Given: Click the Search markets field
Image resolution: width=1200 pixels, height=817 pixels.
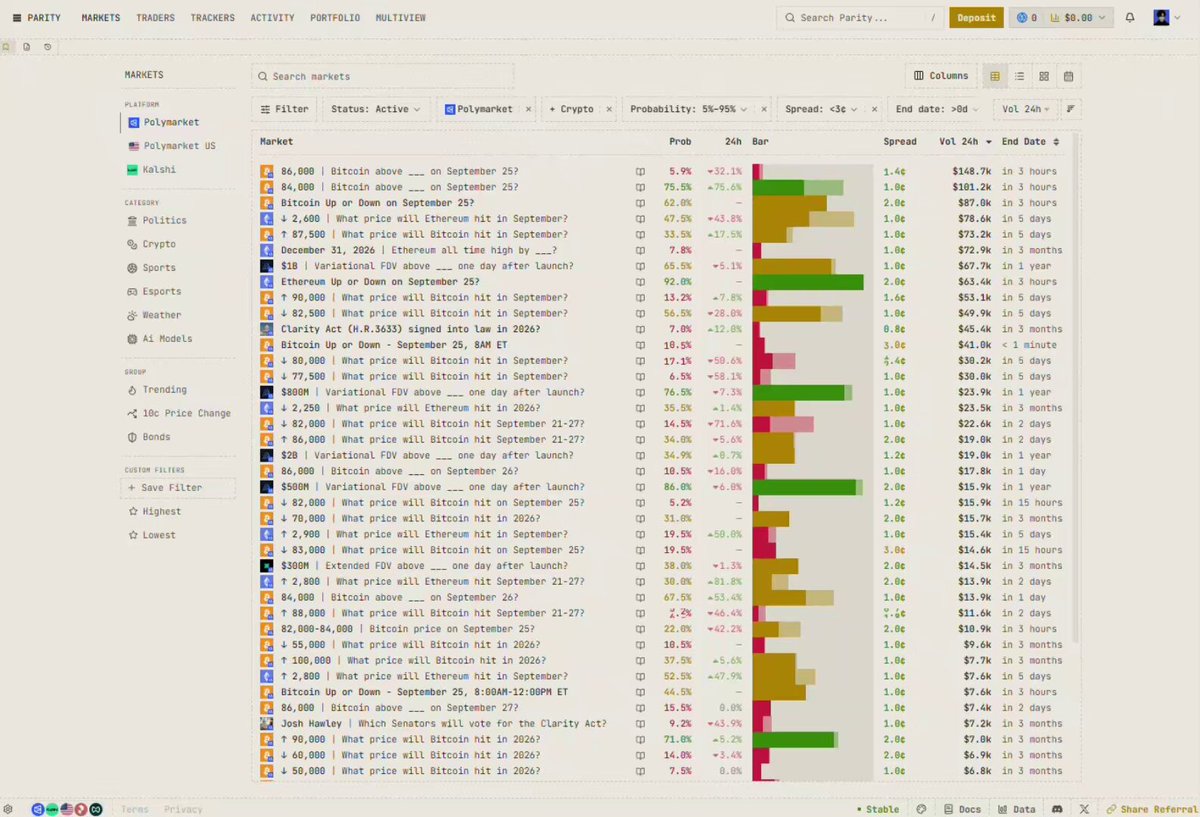Looking at the screenshot, I should (382, 76).
